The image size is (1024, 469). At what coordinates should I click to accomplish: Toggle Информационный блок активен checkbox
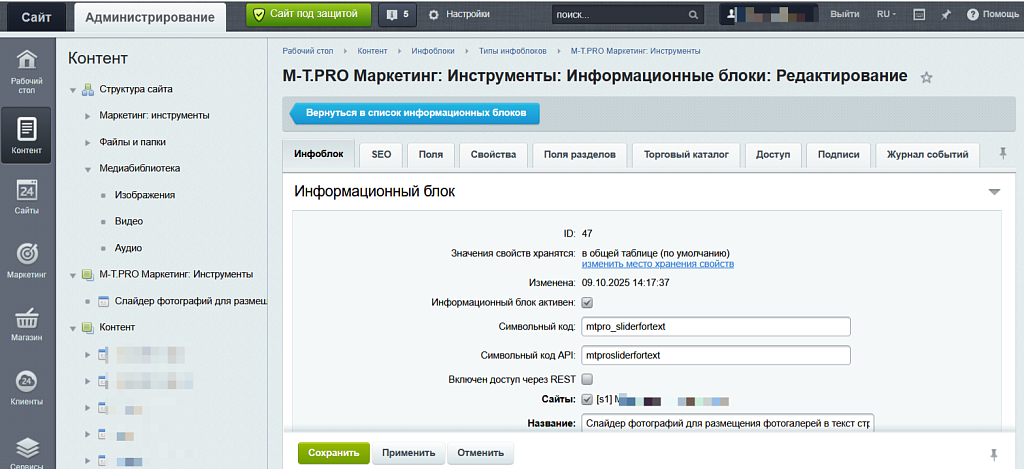click(x=587, y=302)
